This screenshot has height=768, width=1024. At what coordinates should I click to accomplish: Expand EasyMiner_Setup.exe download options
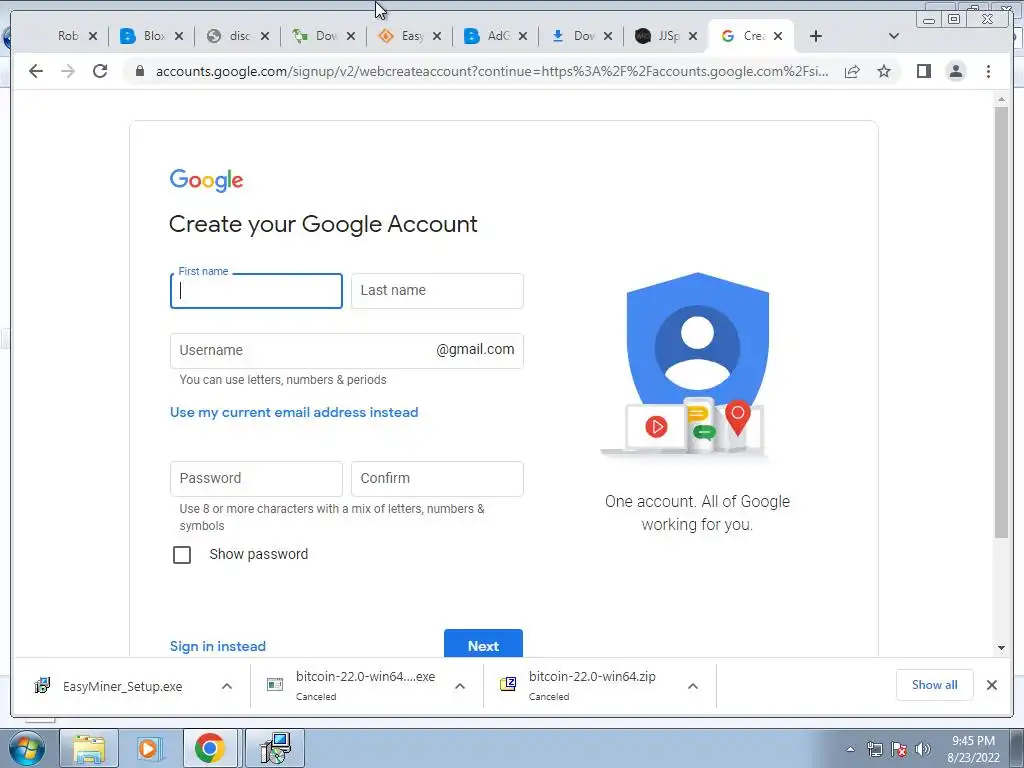pyautogui.click(x=227, y=686)
